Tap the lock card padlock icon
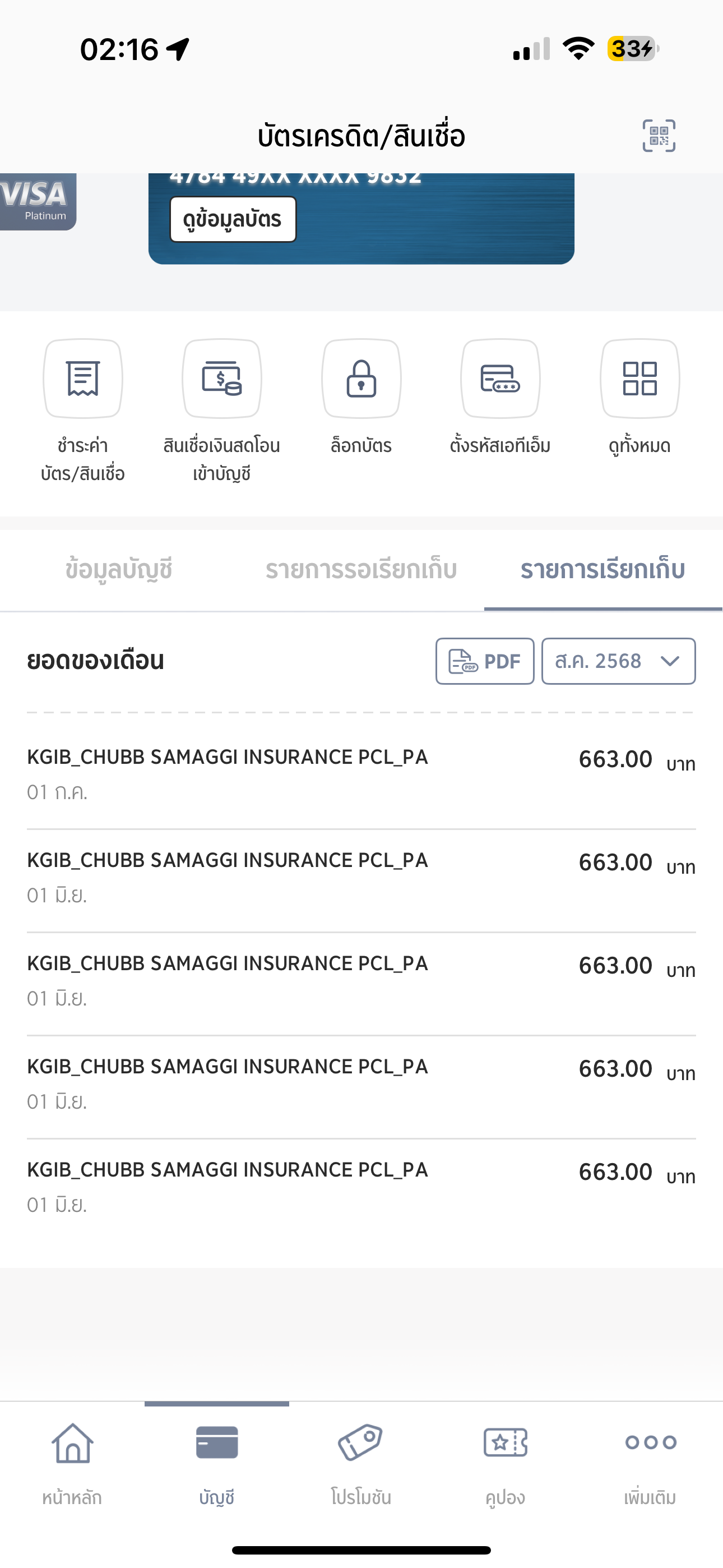This screenshot has height=1568, width=723. click(x=361, y=379)
